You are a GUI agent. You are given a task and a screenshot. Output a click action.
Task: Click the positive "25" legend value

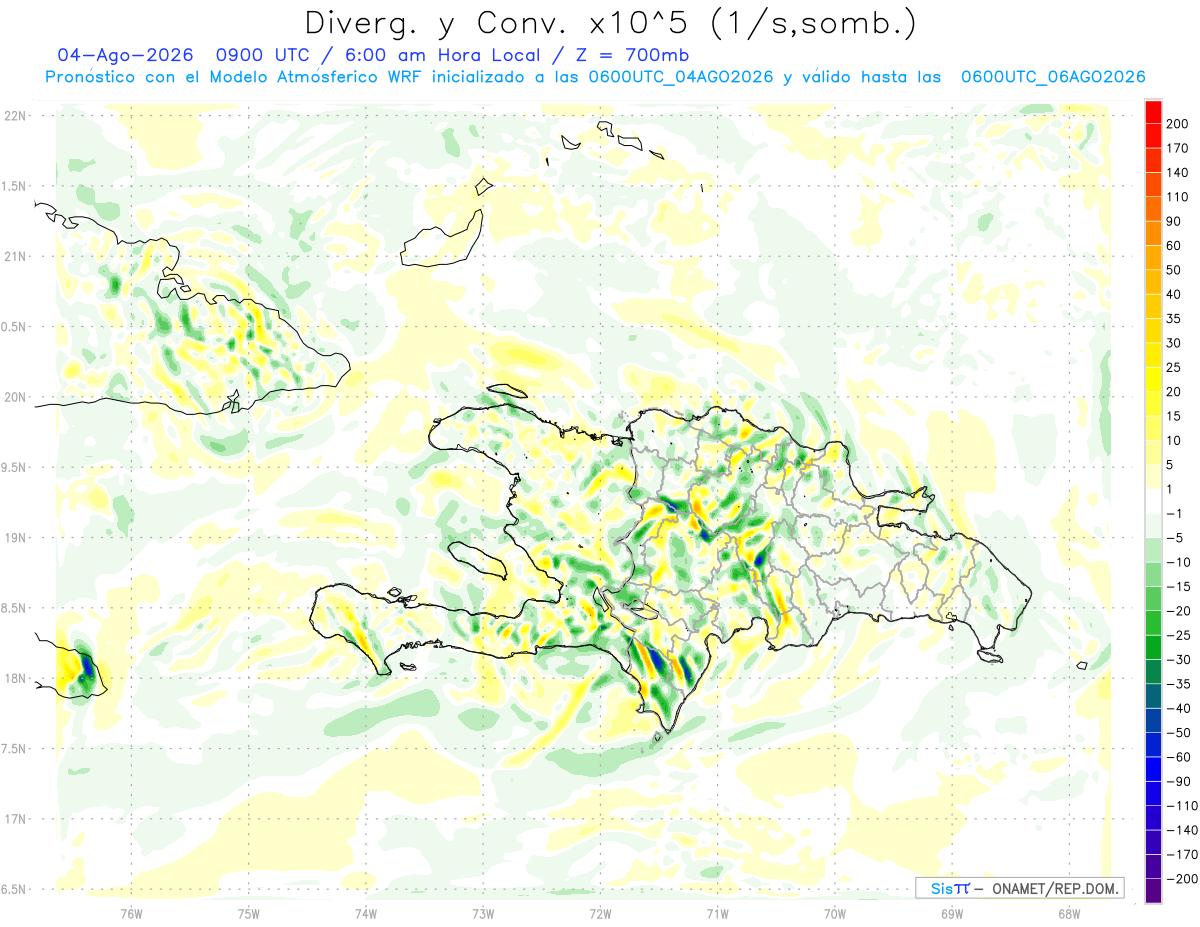tap(1174, 368)
